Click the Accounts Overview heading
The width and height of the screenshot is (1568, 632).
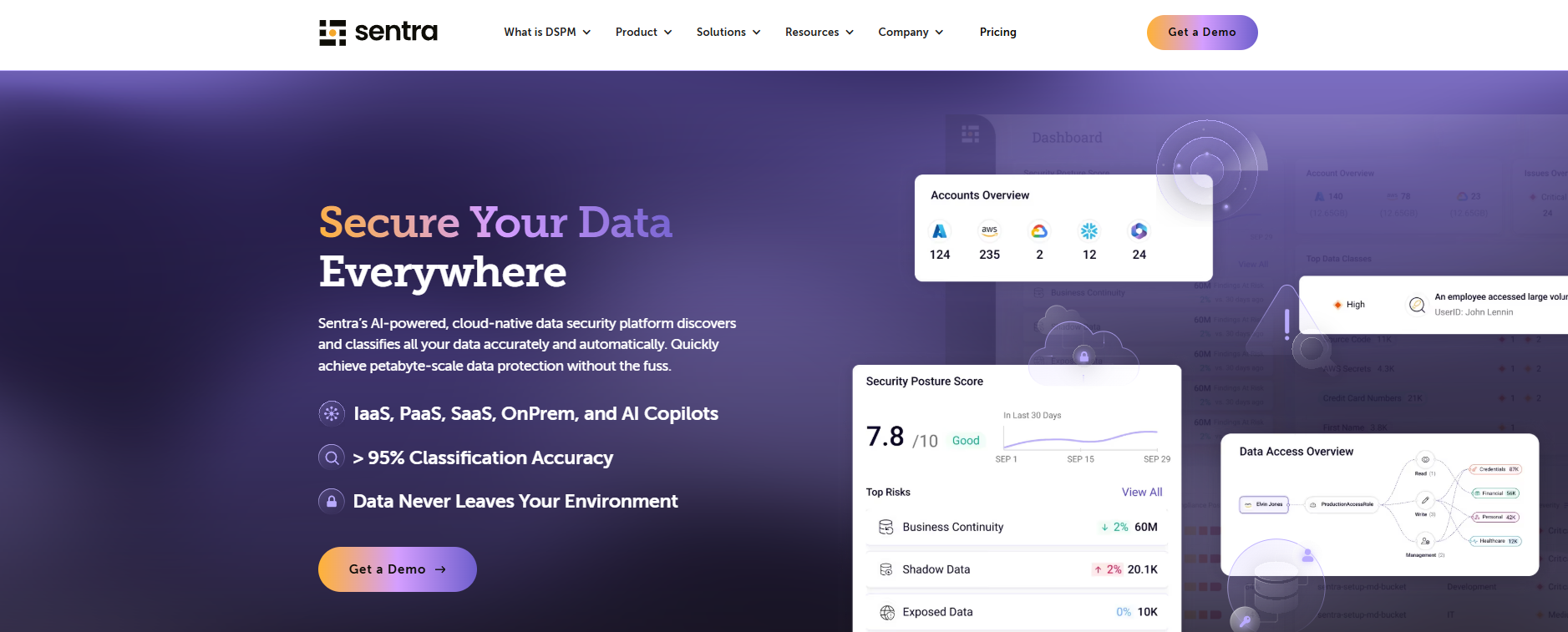click(x=980, y=195)
